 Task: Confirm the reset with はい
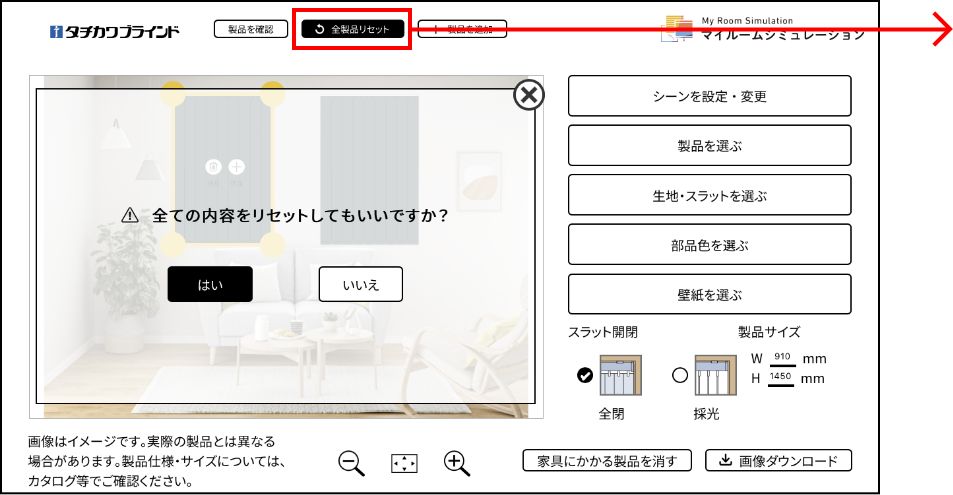[210, 284]
